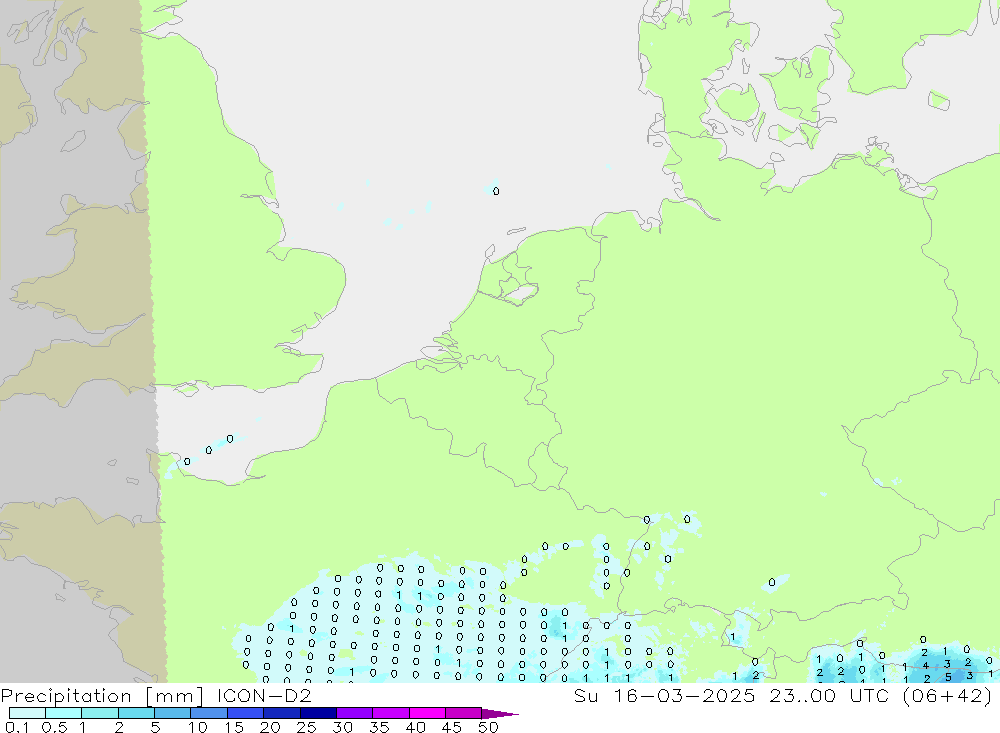Viewport: 1000px width, 733px height.
Task: Pick the 10–15 mm legend color swatch
Action: pos(209,713)
